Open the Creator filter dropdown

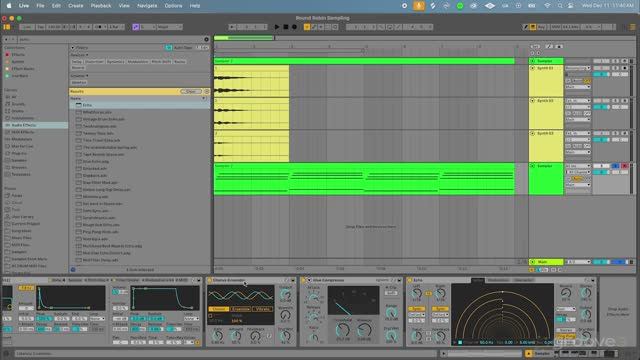click(x=79, y=76)
